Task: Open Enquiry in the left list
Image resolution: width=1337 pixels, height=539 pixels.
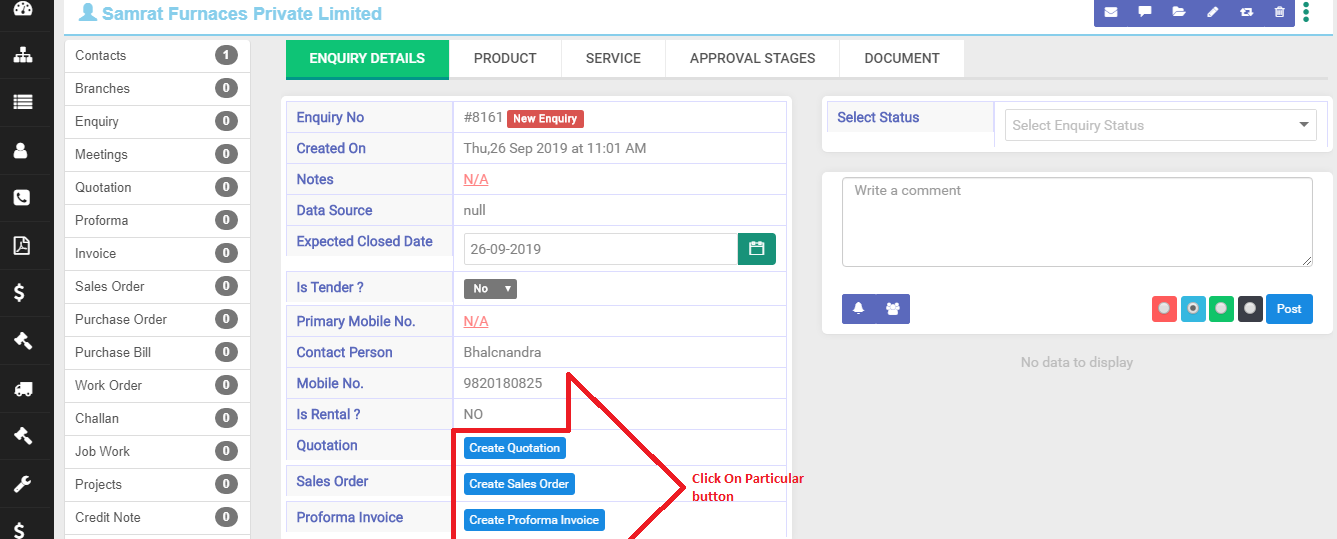Action: 157,122
